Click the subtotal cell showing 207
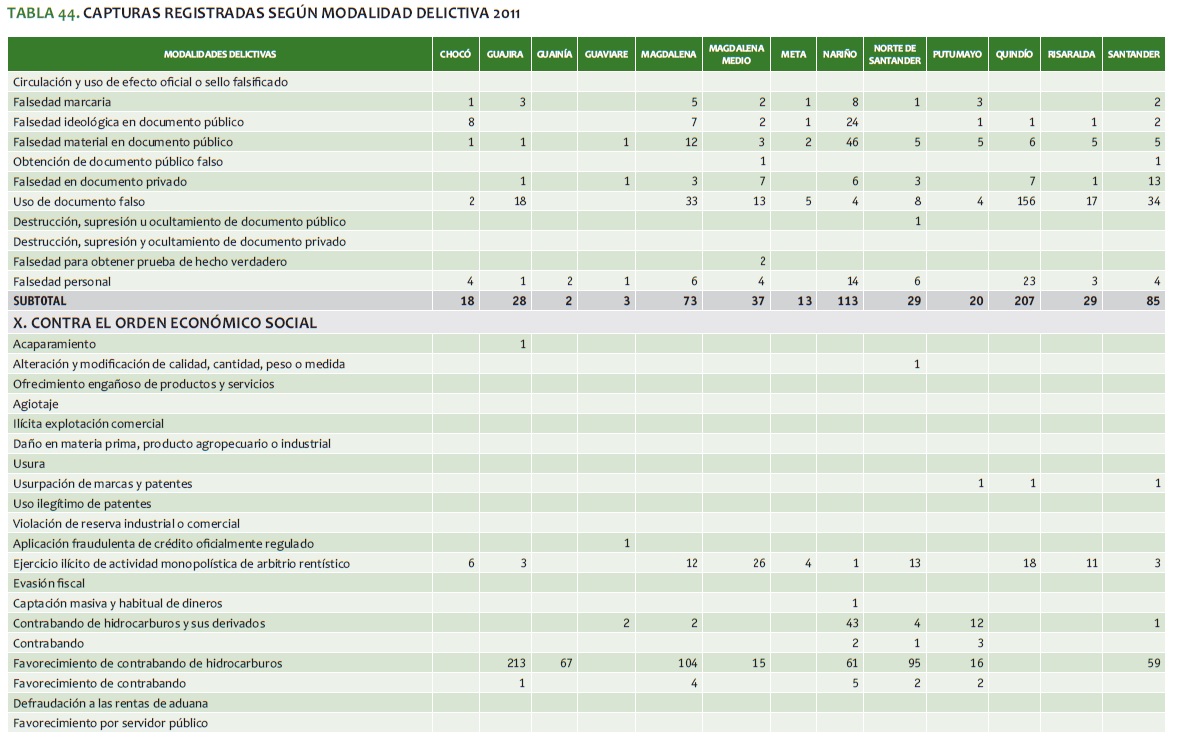Image resolution: width=1181 pixels, height=738 pixels. tap(1023, 301)
